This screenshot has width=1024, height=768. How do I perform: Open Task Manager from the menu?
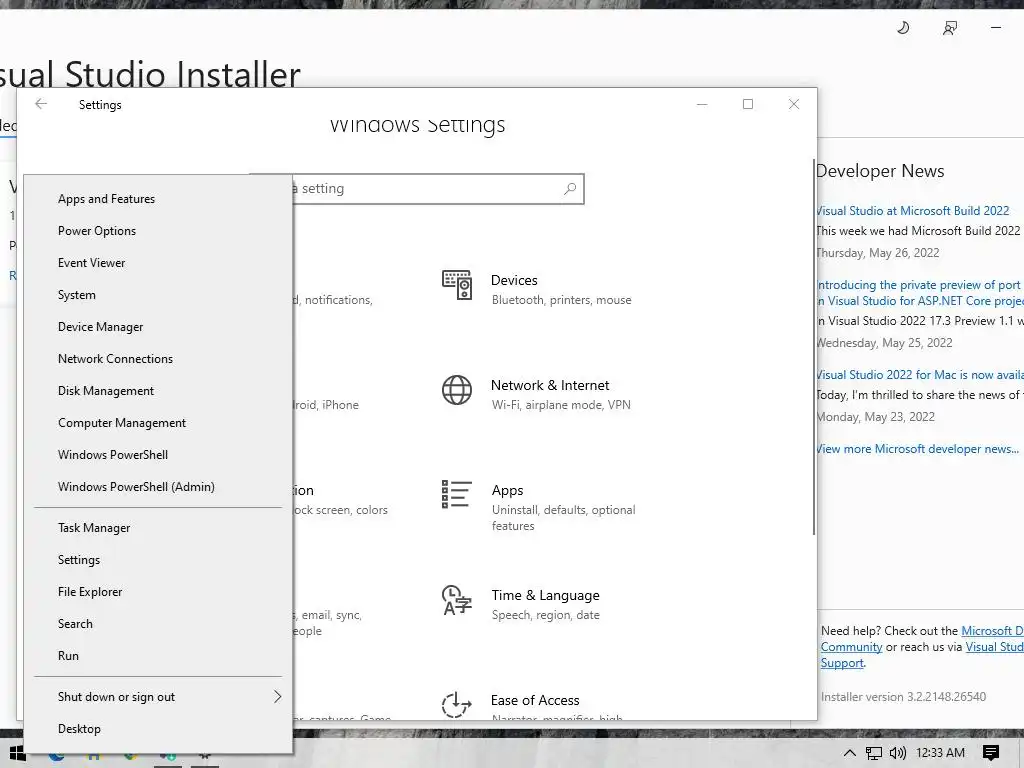pyautogui.click(x=158, y=528)
